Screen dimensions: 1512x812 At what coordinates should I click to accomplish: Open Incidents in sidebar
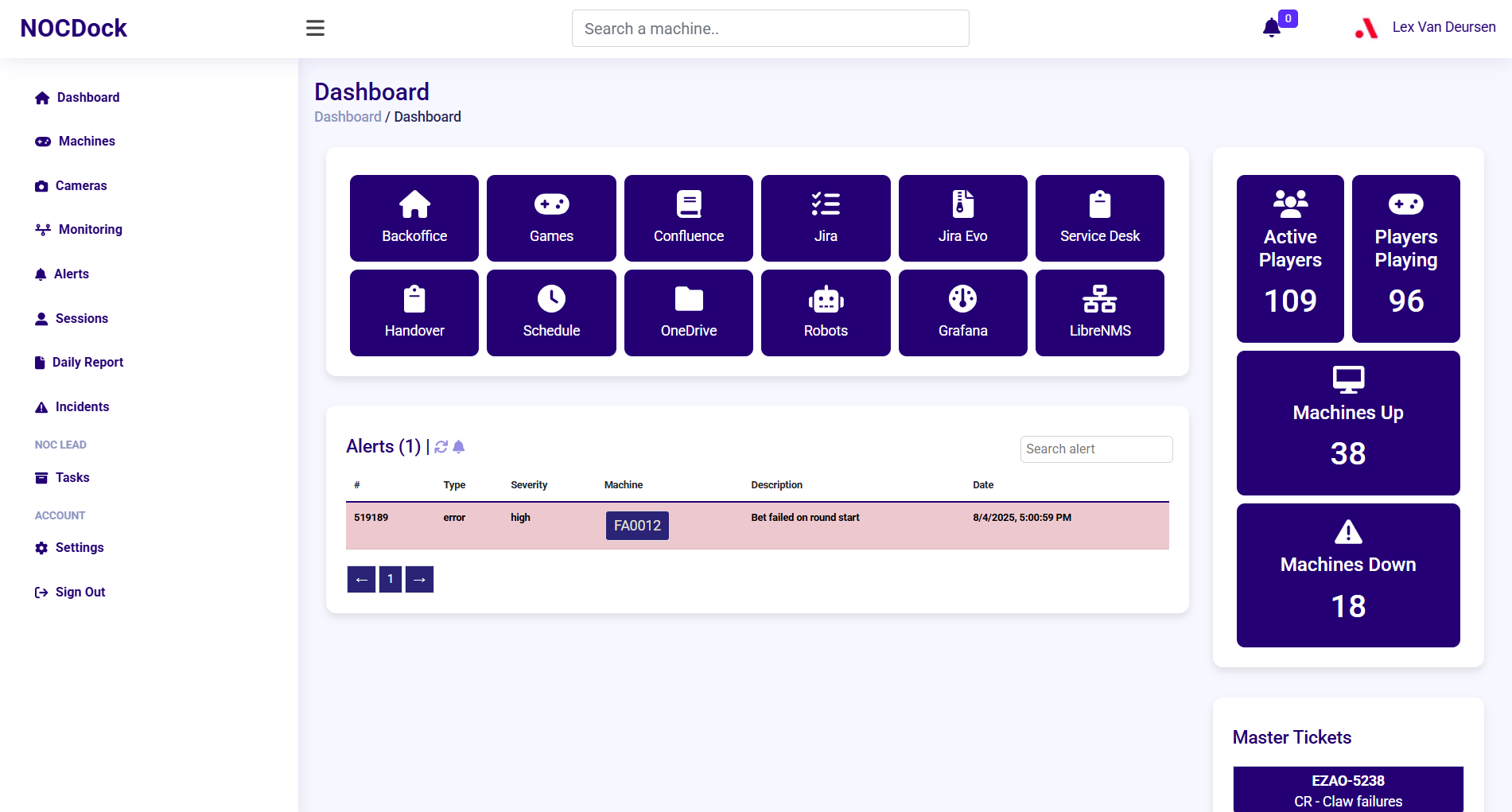[x=72, y=406]
